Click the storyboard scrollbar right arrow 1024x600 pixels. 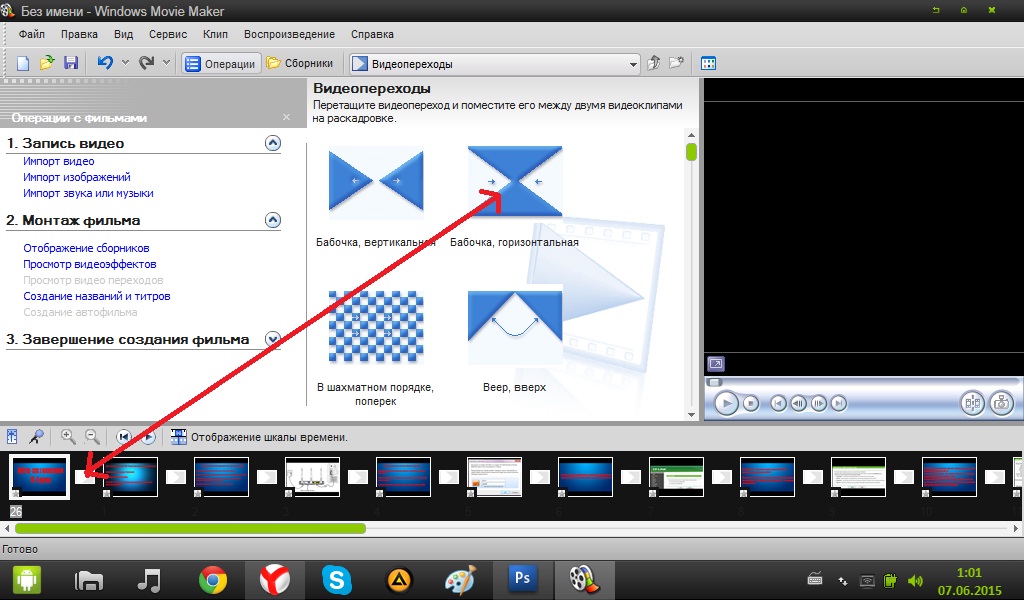tap(1016, 528)
